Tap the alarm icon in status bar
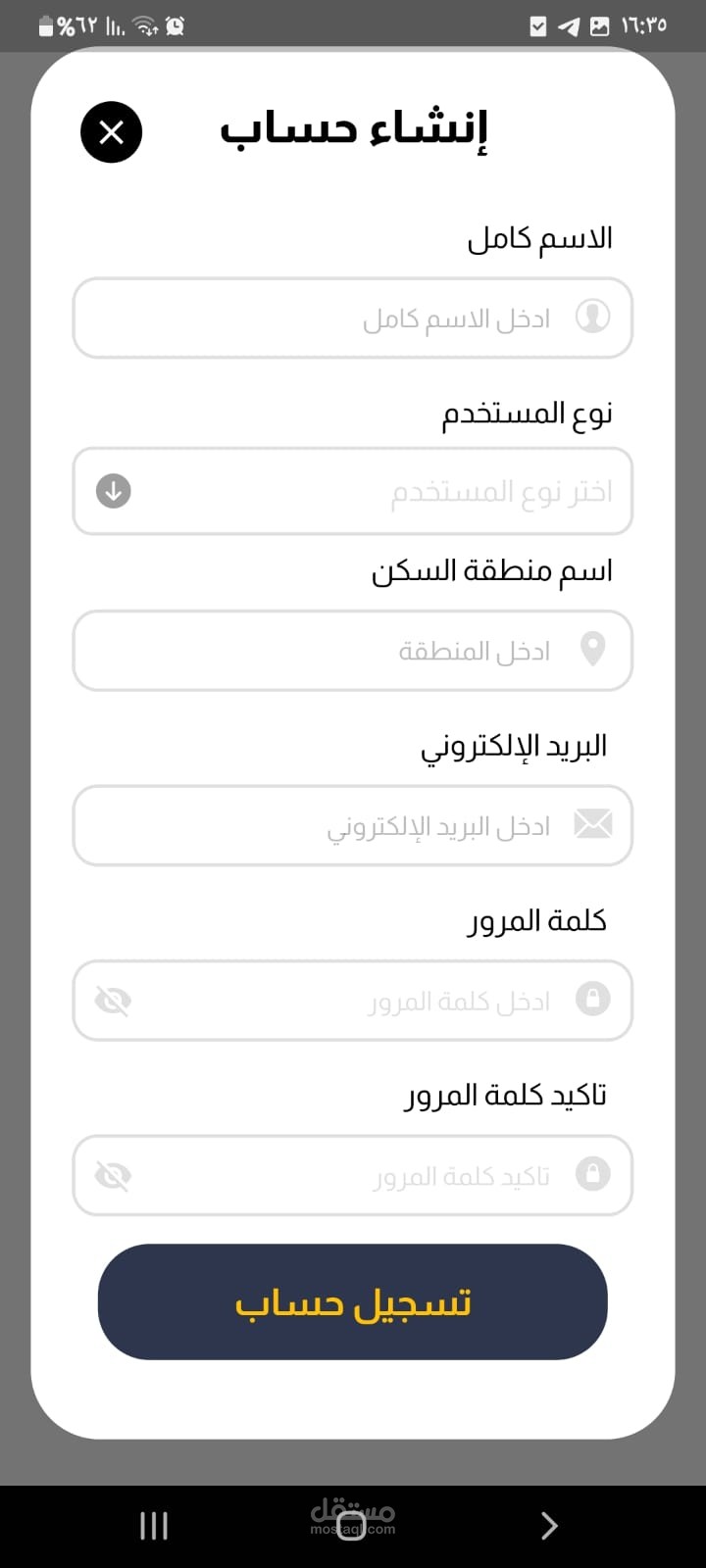This screenshot has height=1568, width=706. coord(176,26)
